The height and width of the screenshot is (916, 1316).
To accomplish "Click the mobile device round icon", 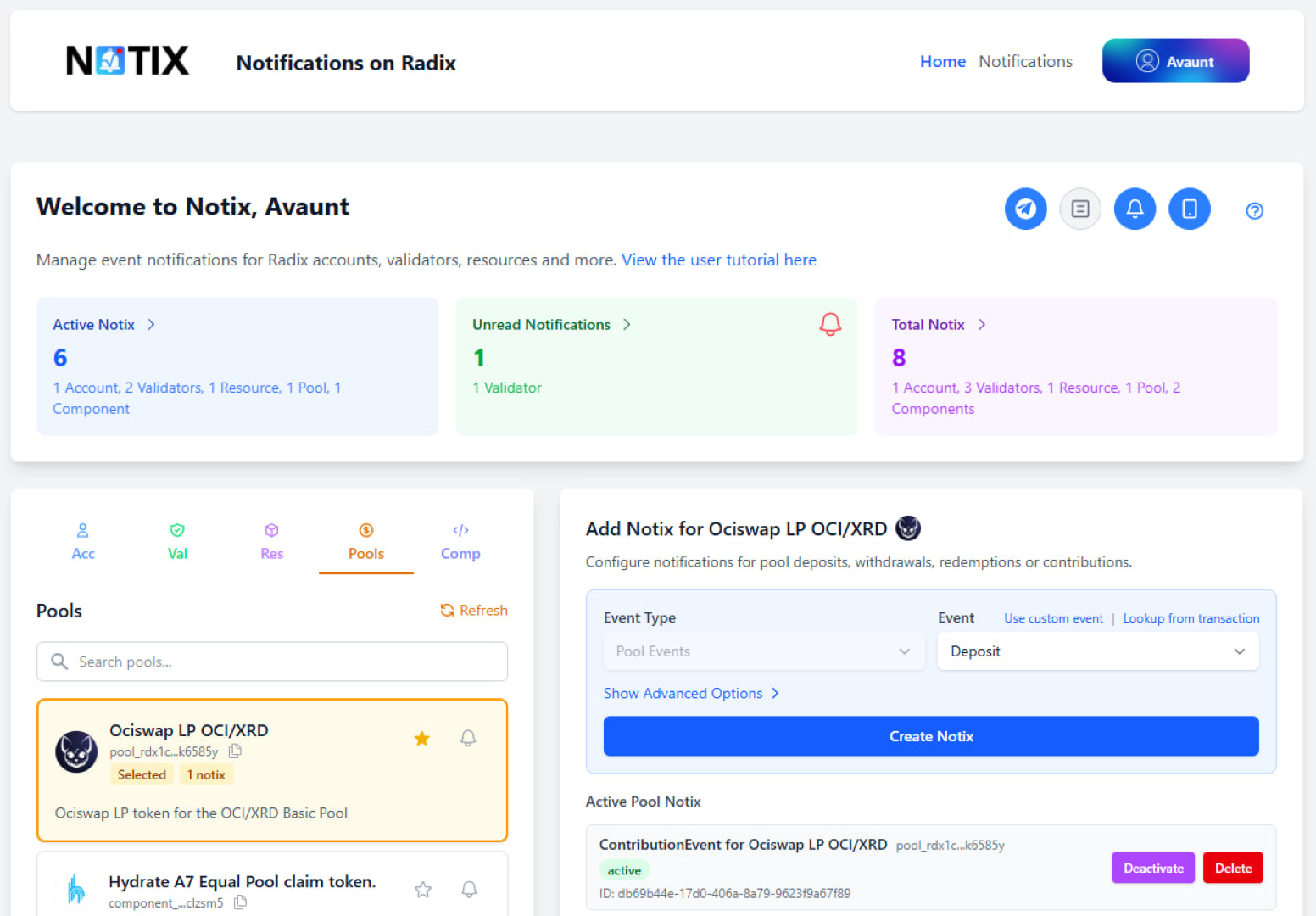I will [1189, 209].
